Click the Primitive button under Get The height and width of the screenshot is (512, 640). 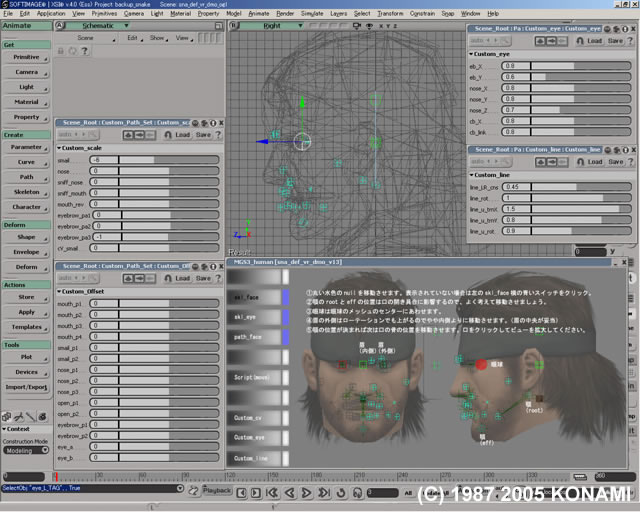(x=26, y=57)
